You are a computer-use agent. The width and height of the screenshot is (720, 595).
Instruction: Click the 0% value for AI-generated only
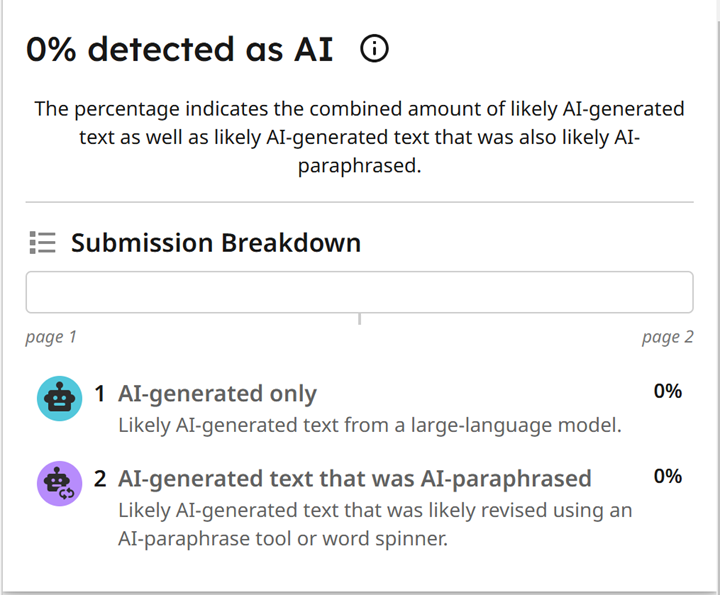coord(668,391)
